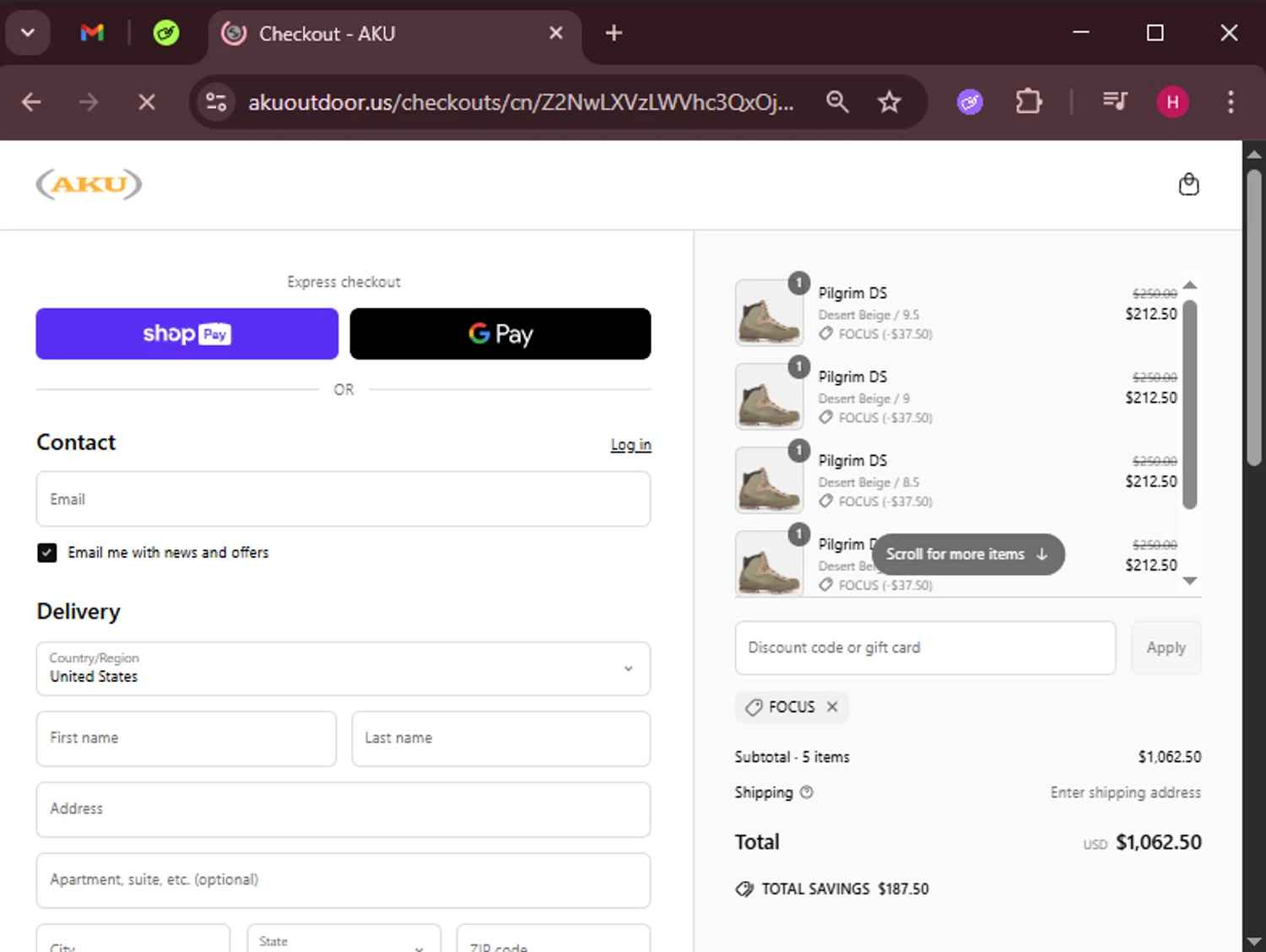Stop loading the page
Image resolution: width=1266 pixels, height=952 pixels.
(147, 102)
